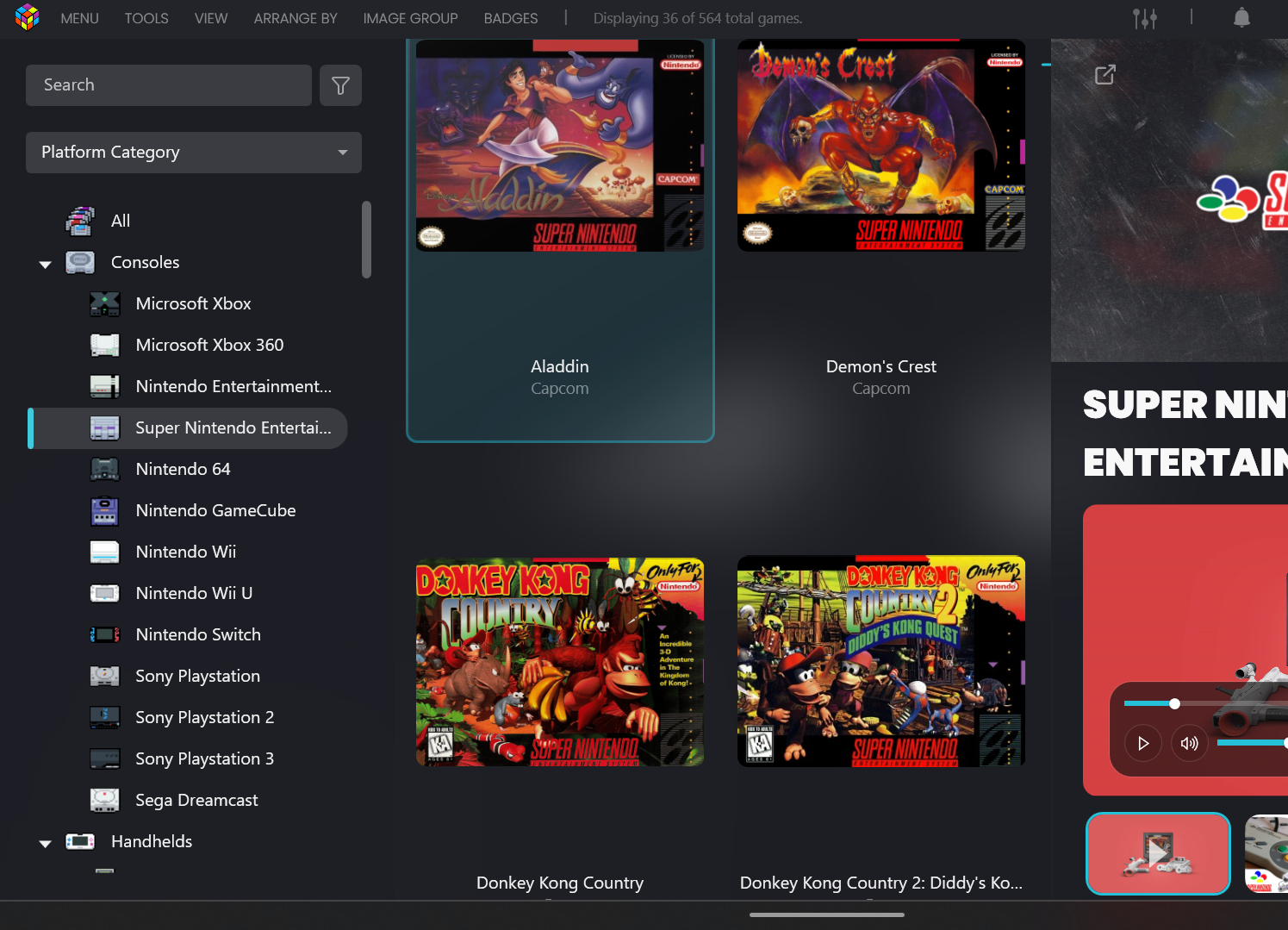The width and height of the screenshot is (1288, 930).
Task: Click the Microsoft Xbox 360 label
Action: (x=209, y=345)
